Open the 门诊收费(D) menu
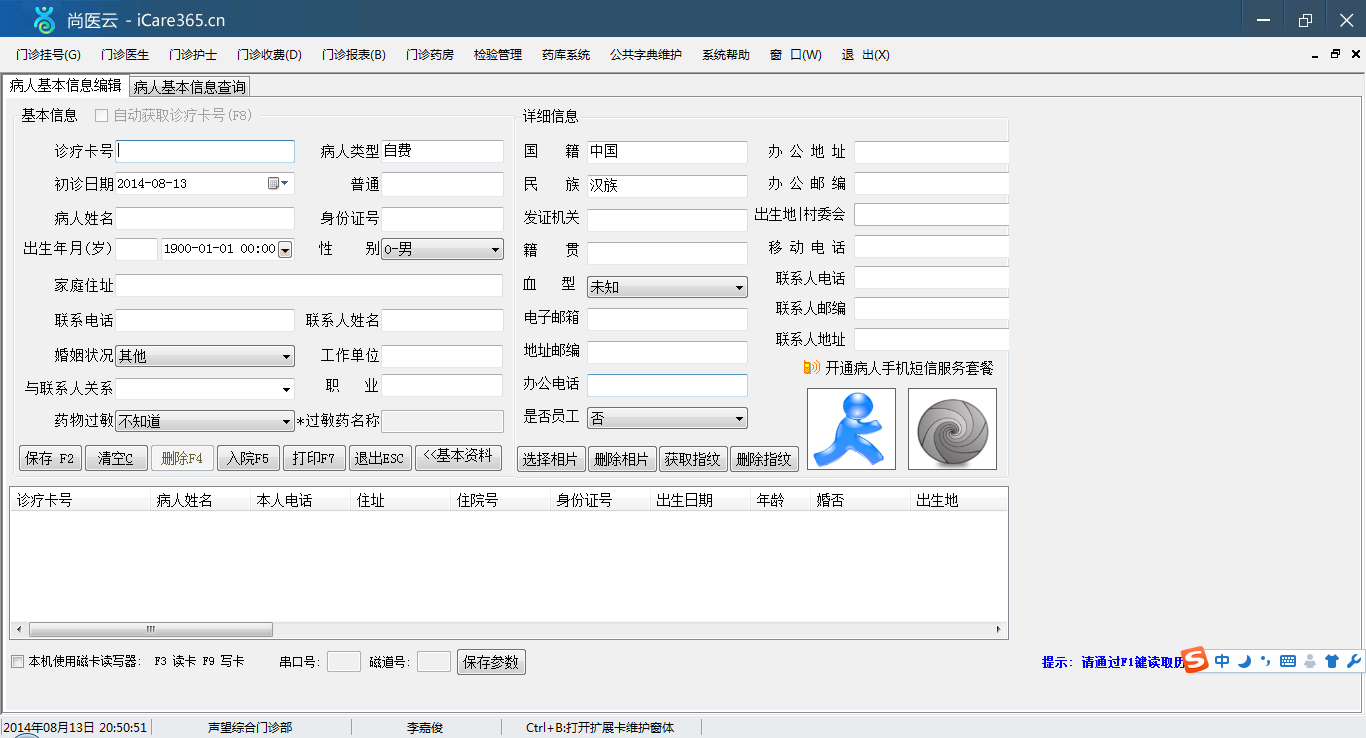 [269, 55]
